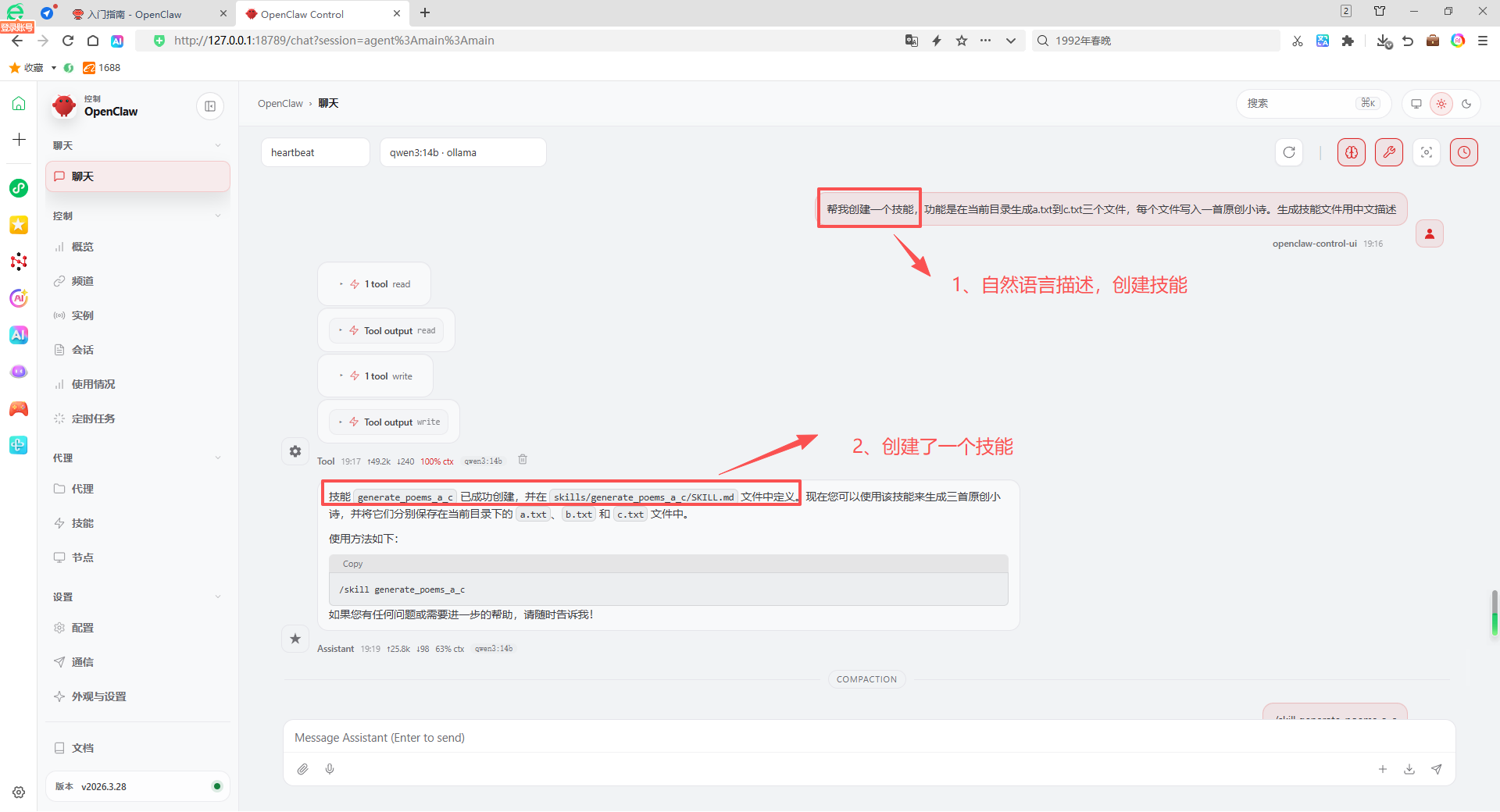Open 频道 channels in sidebar
This screenshot has height=812, width=1500.
[137, 281]
